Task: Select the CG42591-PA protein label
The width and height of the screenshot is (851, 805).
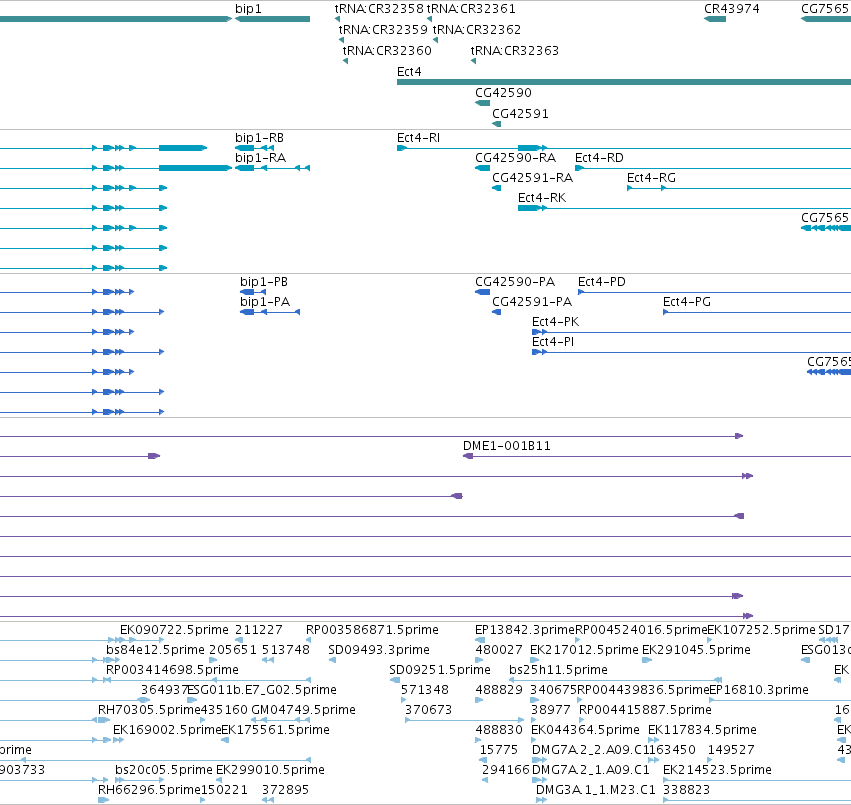Action: tap(532, 302)
